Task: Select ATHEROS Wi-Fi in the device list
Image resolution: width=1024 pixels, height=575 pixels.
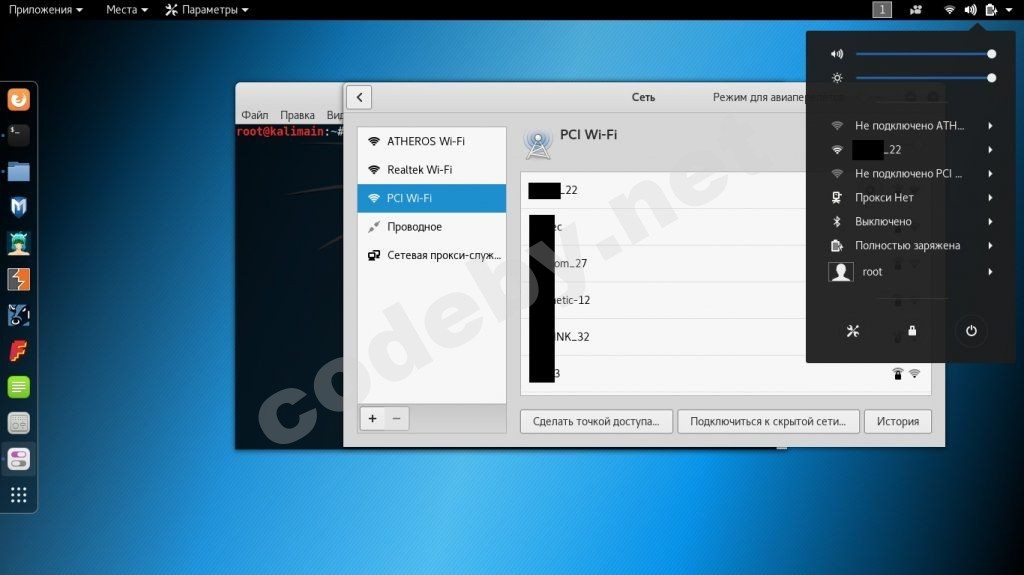Action: [x=432, y=141]
